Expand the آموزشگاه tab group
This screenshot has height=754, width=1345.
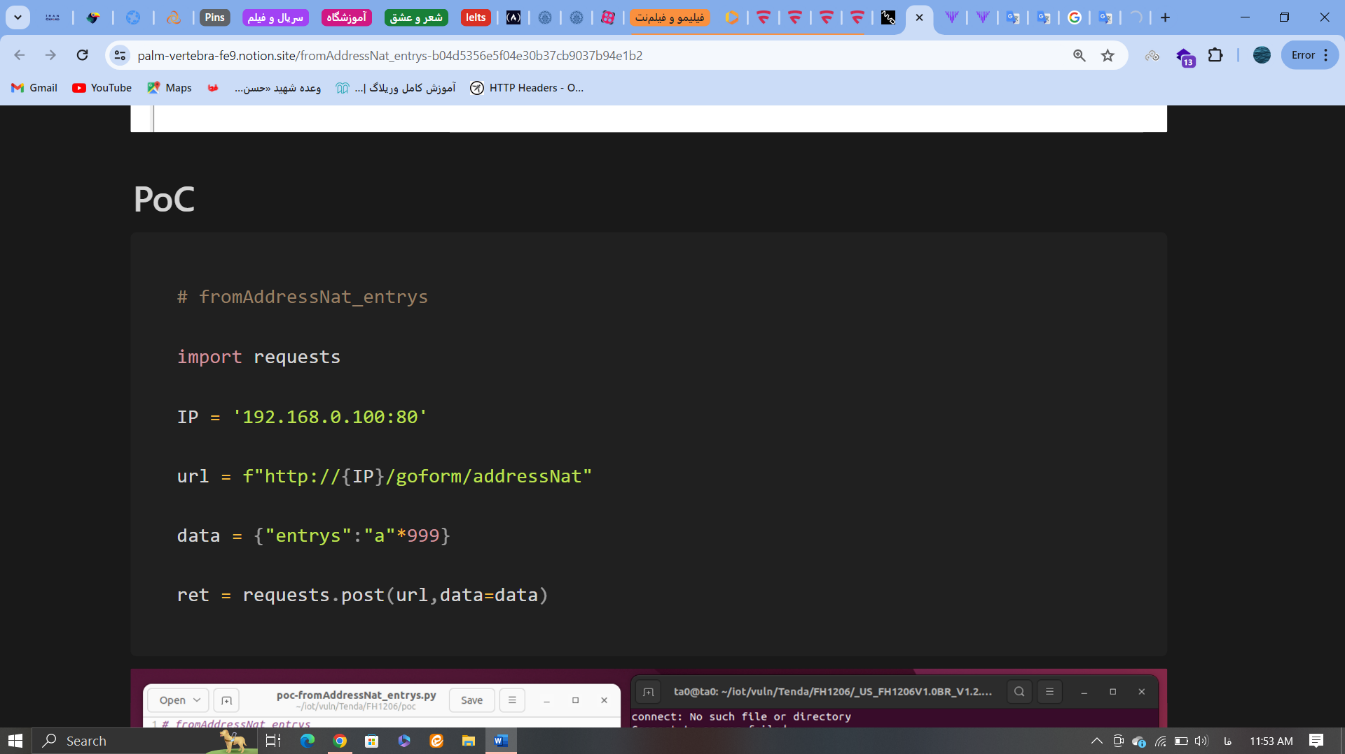[x=347, y=17]
